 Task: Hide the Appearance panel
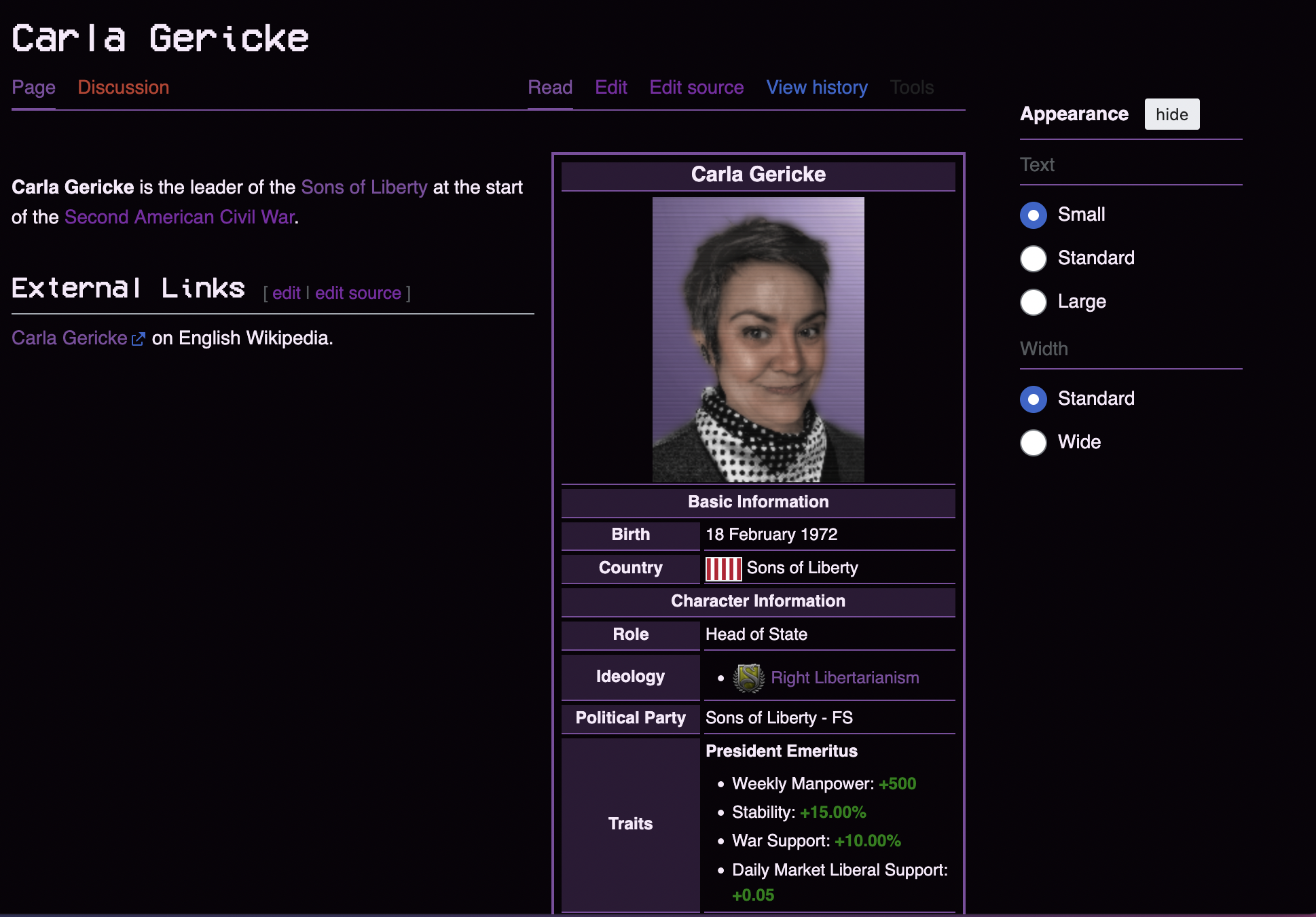pyautogui.click(x=1171, y=114)
